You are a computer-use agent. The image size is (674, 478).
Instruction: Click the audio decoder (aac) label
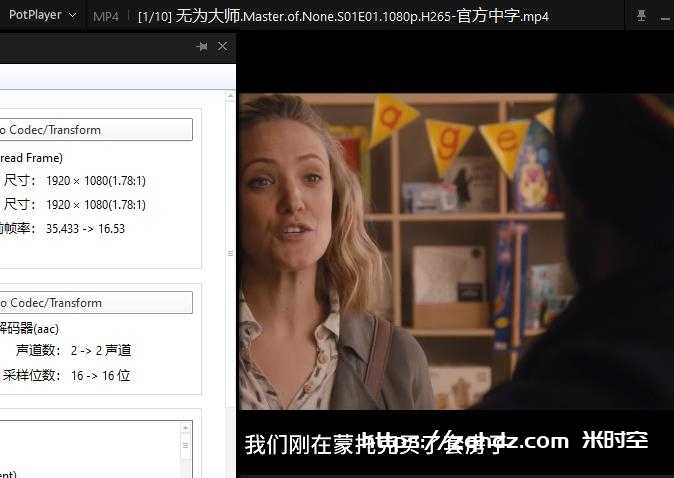click(x=29, y=329)
